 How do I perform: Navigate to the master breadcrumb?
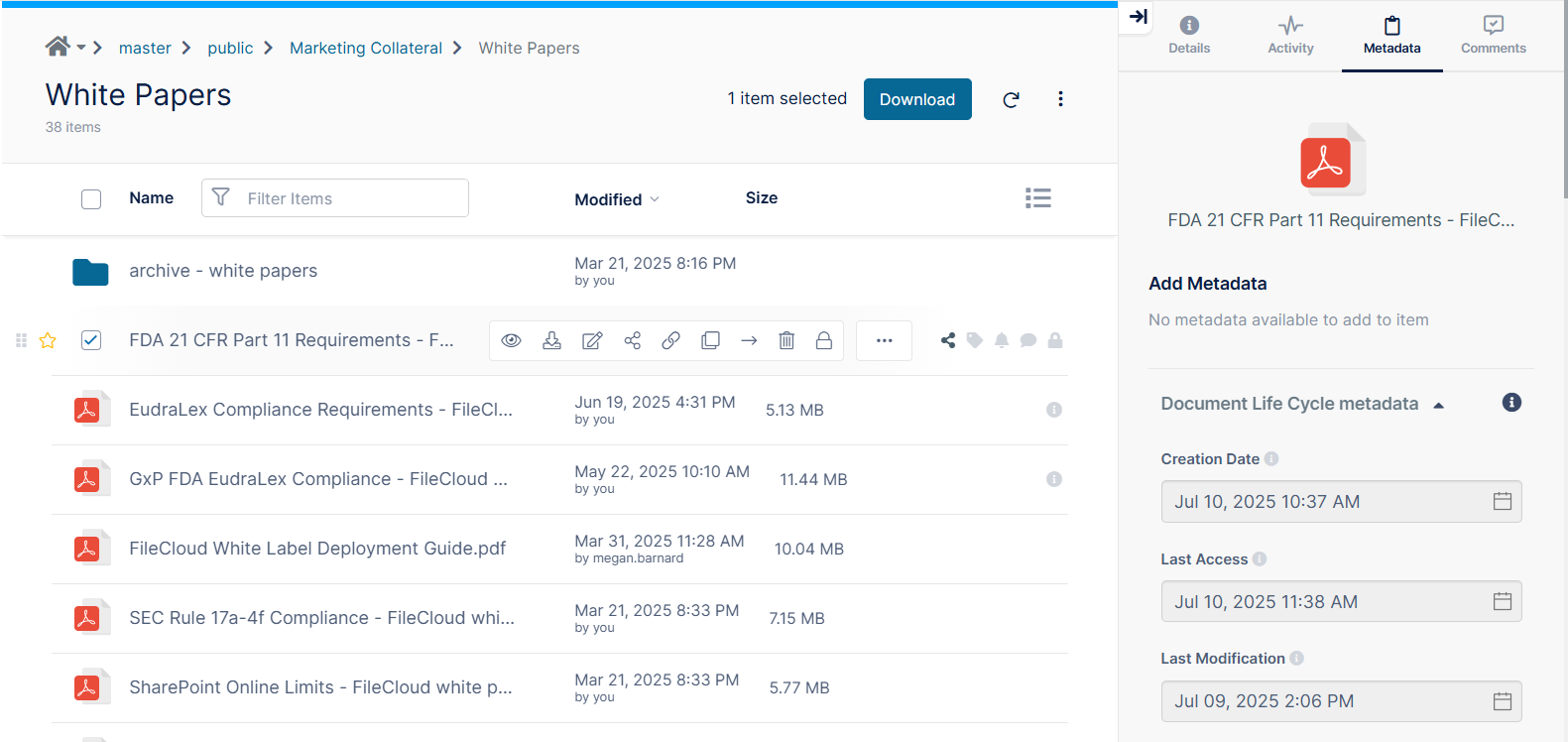click(x=145, y=48)
